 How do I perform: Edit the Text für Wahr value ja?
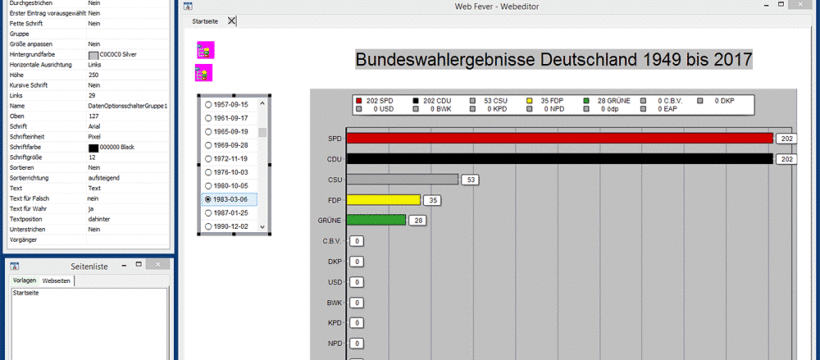click(91, 209)
